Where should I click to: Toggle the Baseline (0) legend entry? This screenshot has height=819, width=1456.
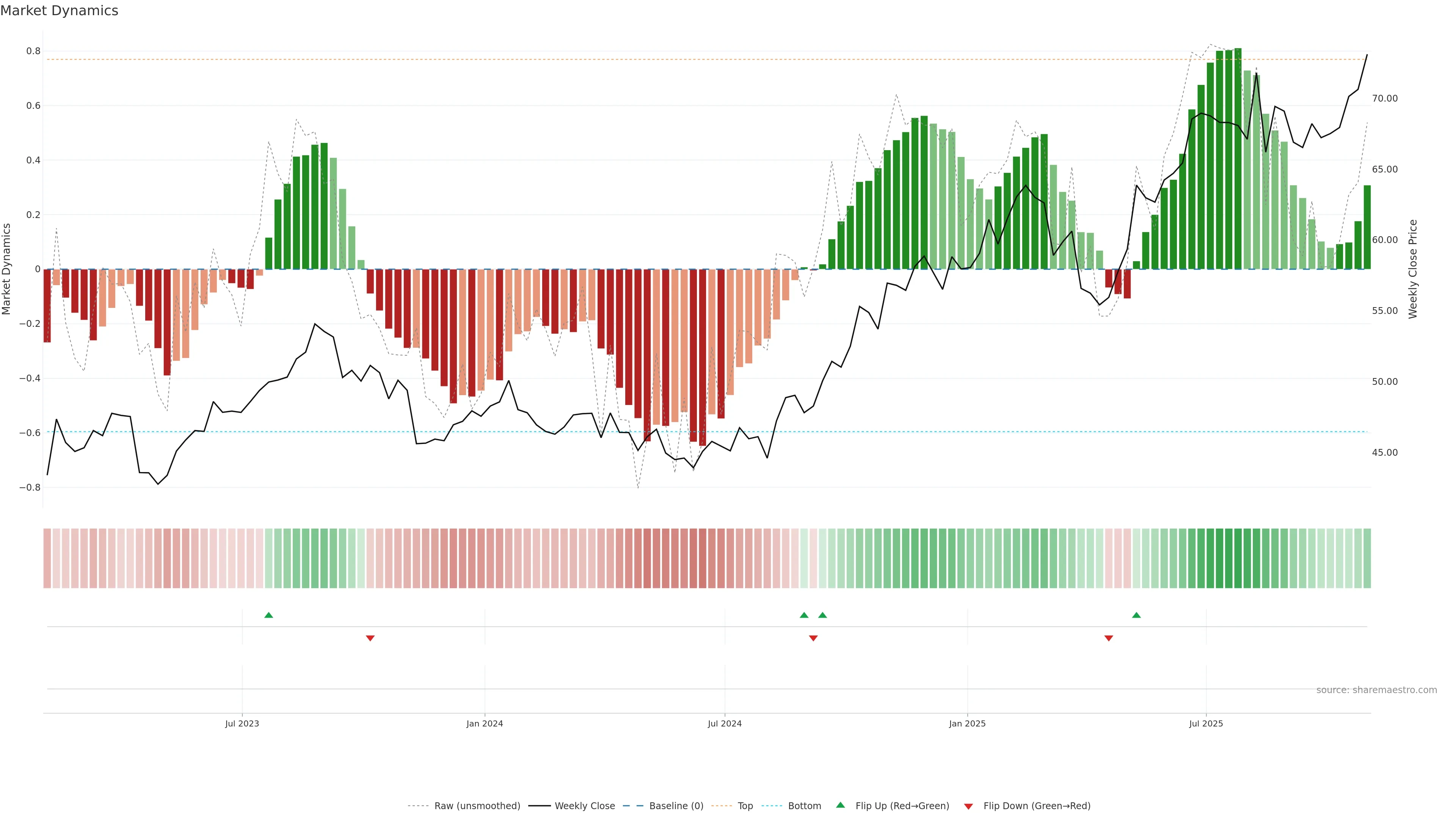point(676,806)
